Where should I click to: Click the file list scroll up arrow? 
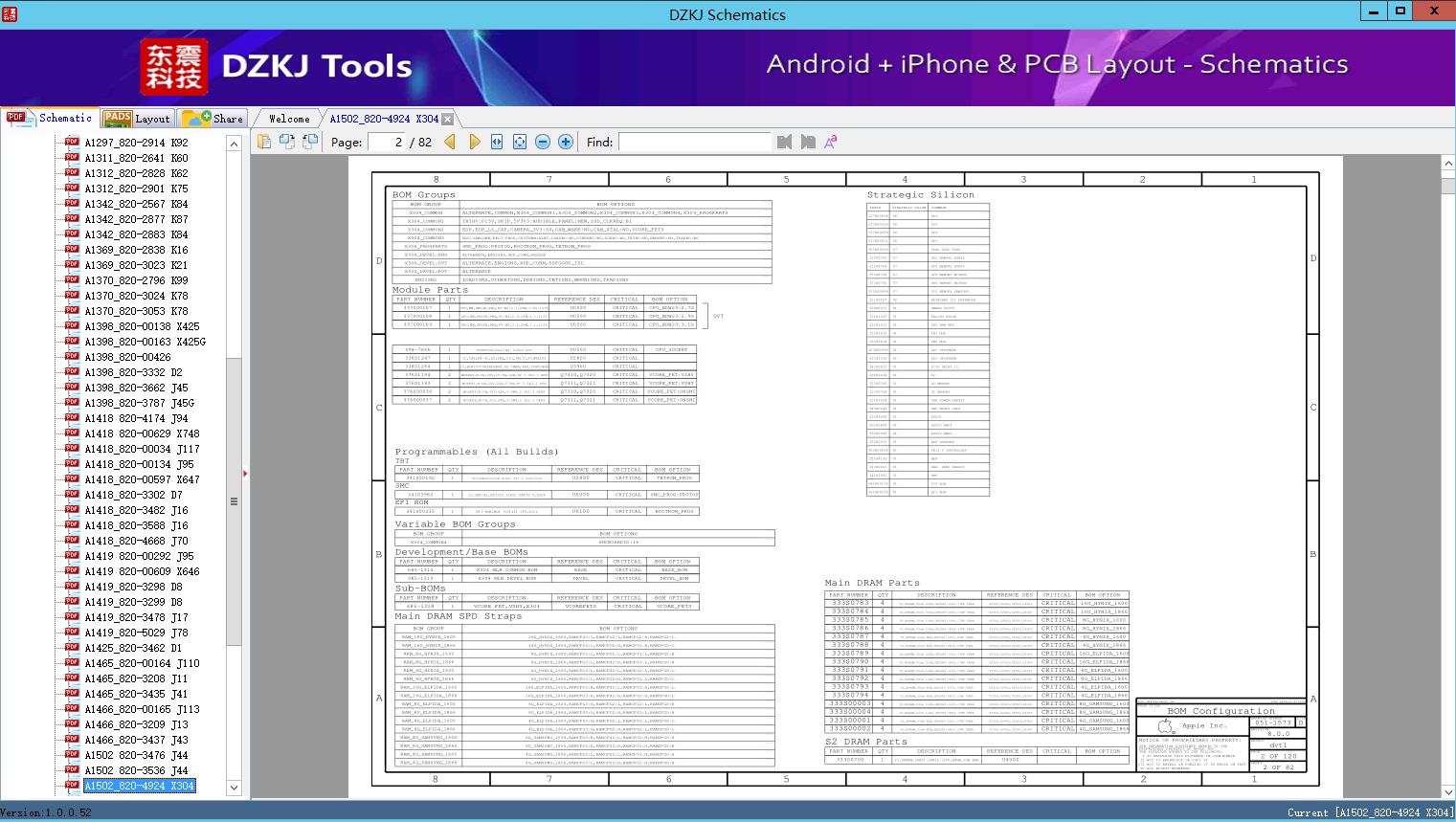pos(234,144)
